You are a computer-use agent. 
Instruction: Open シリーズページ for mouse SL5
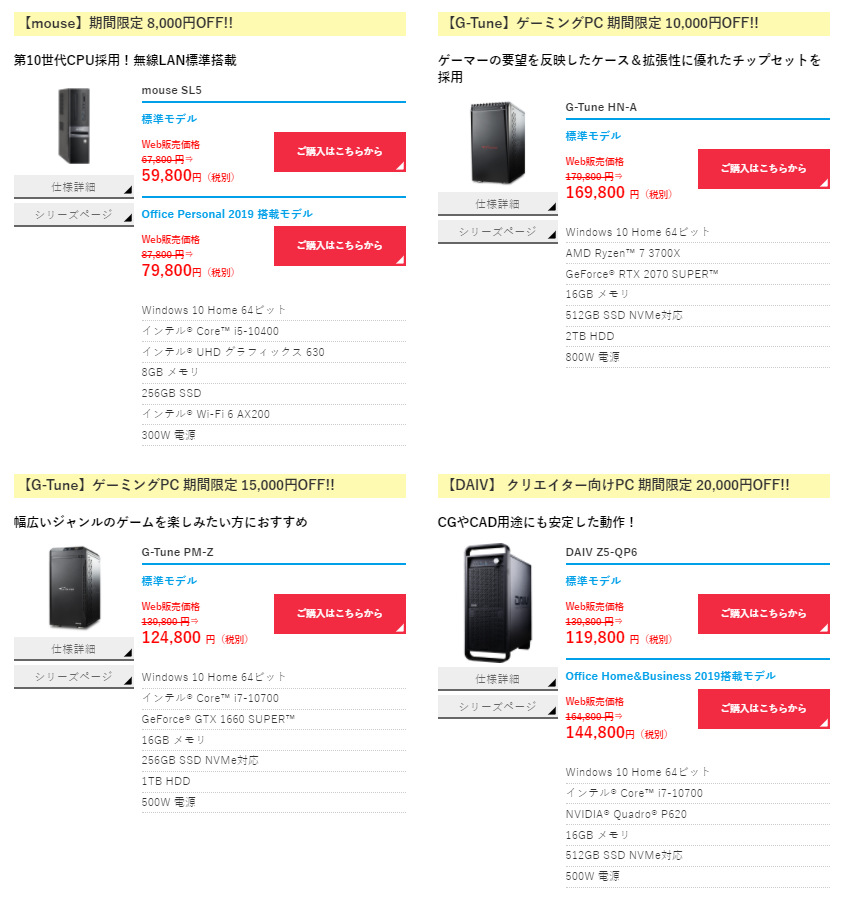point(74,215)
